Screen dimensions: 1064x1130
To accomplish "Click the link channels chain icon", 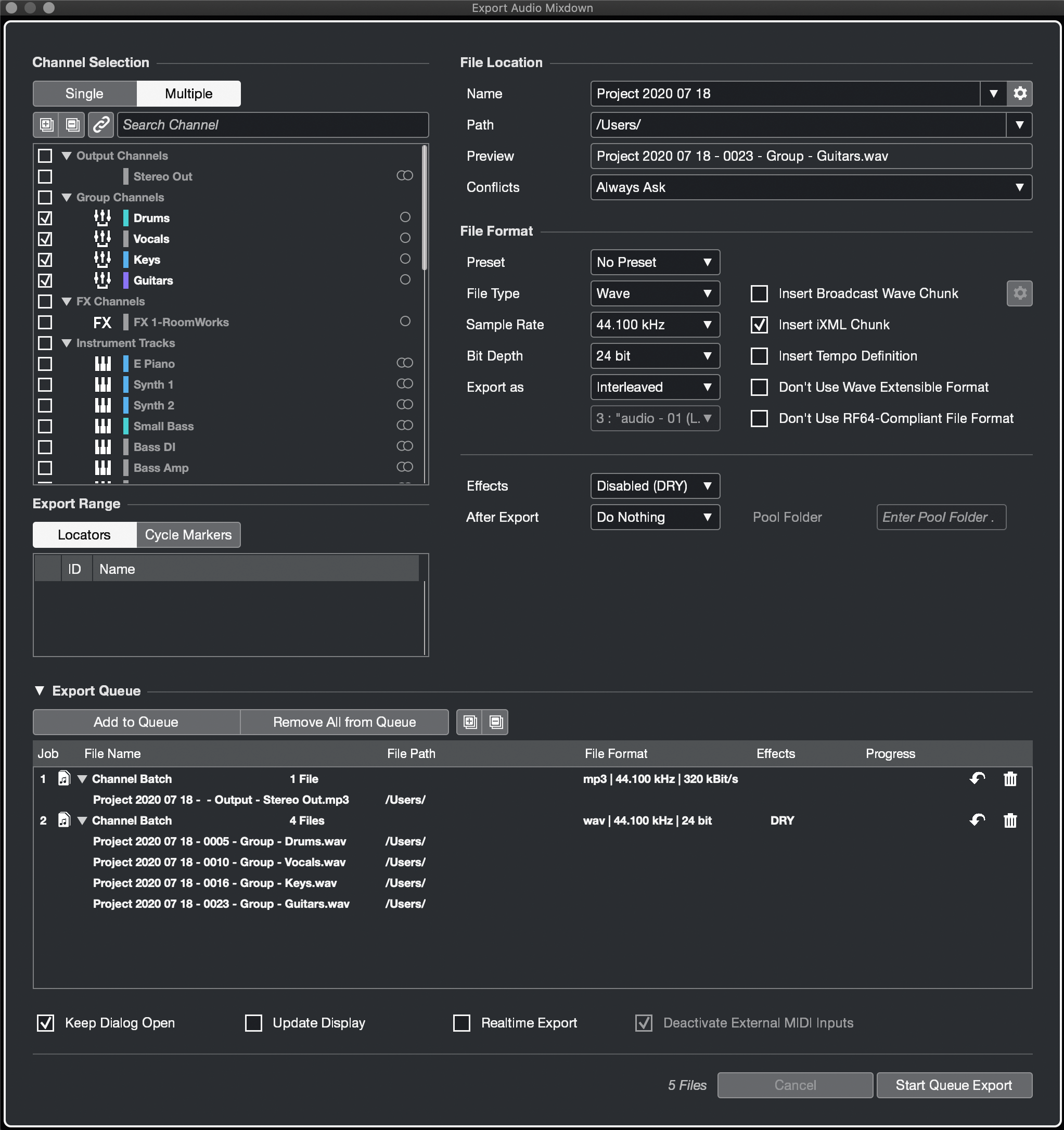I will 100,124.
